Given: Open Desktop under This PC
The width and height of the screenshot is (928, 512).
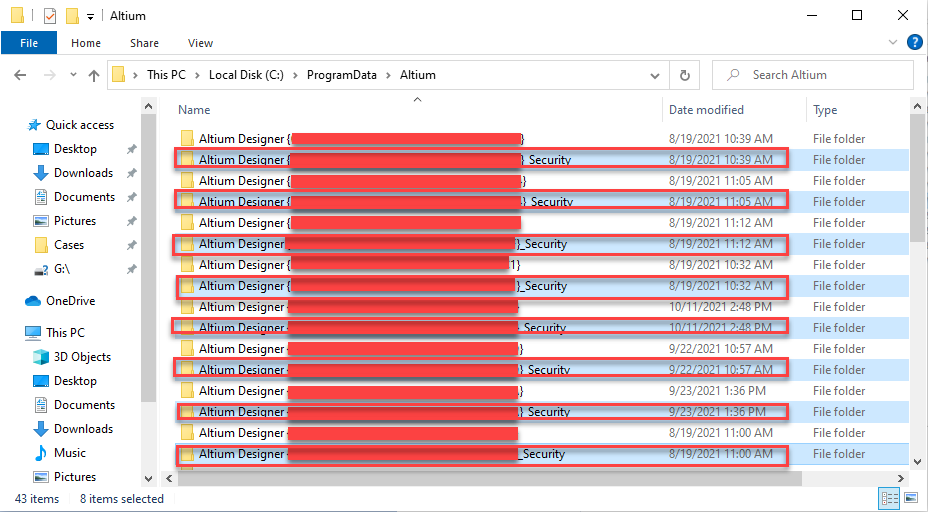Looking at the screenshot, I should pyautogui.click(x=75, y=381).
